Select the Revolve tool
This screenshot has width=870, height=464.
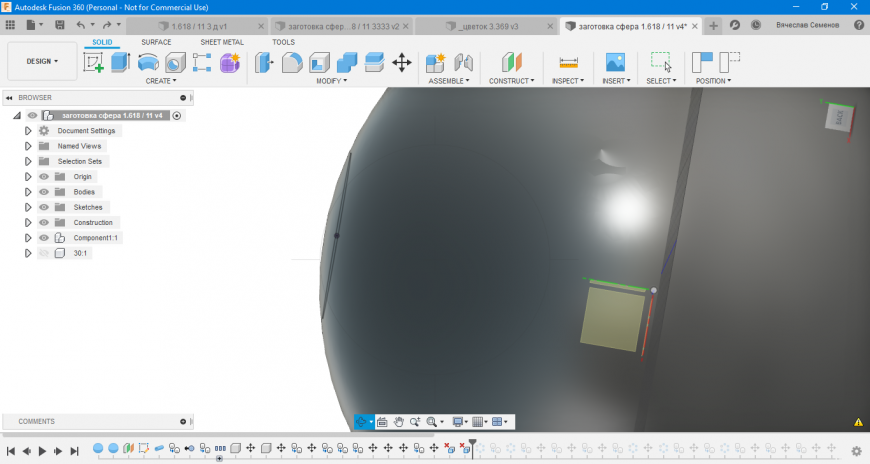click(148, 62)
